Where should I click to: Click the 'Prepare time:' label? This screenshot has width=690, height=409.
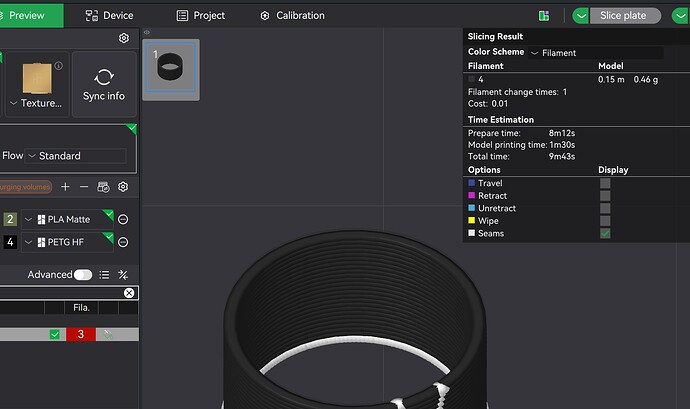coord(494,133)
